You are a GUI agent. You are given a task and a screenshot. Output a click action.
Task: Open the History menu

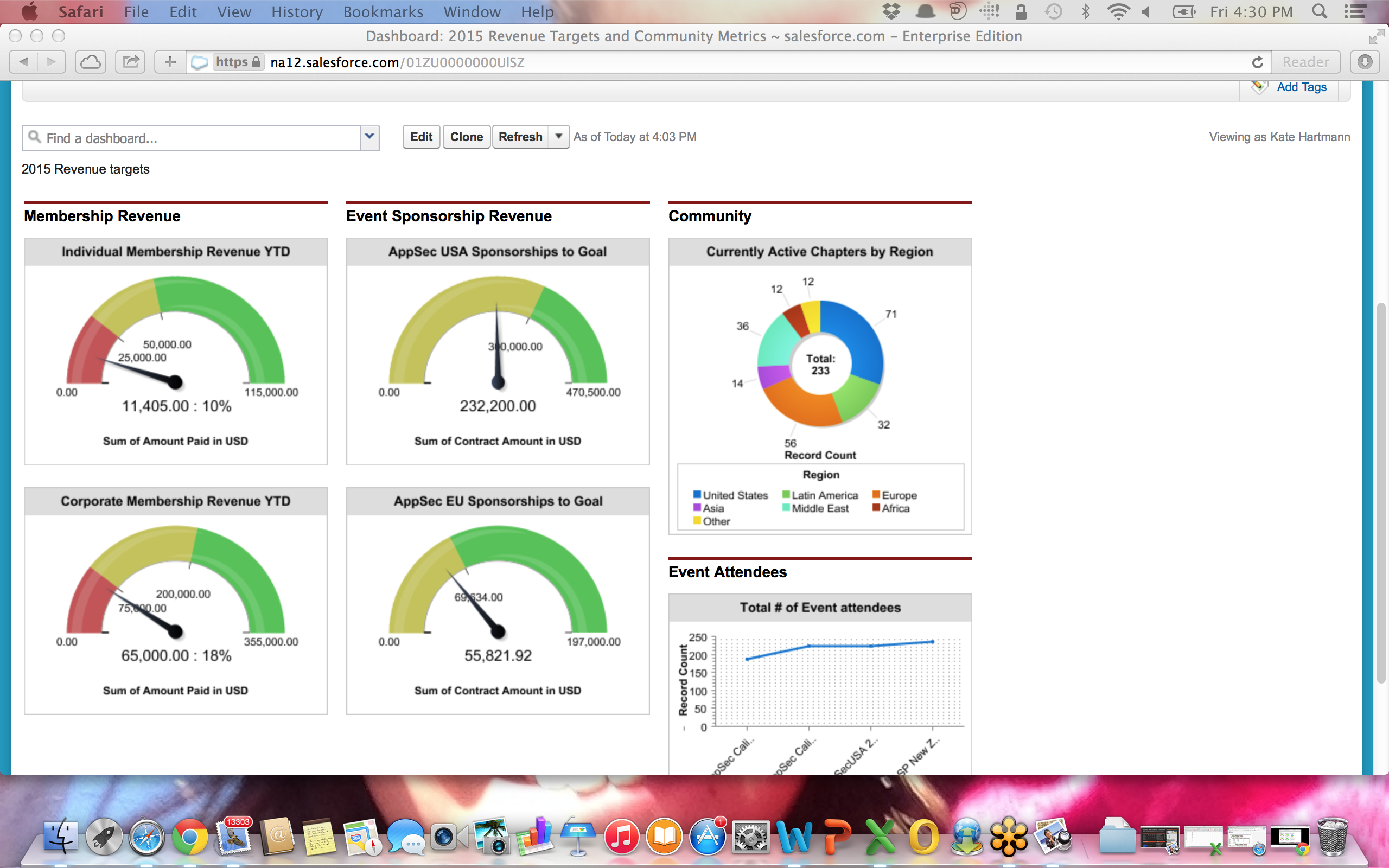tap(297, 11)
